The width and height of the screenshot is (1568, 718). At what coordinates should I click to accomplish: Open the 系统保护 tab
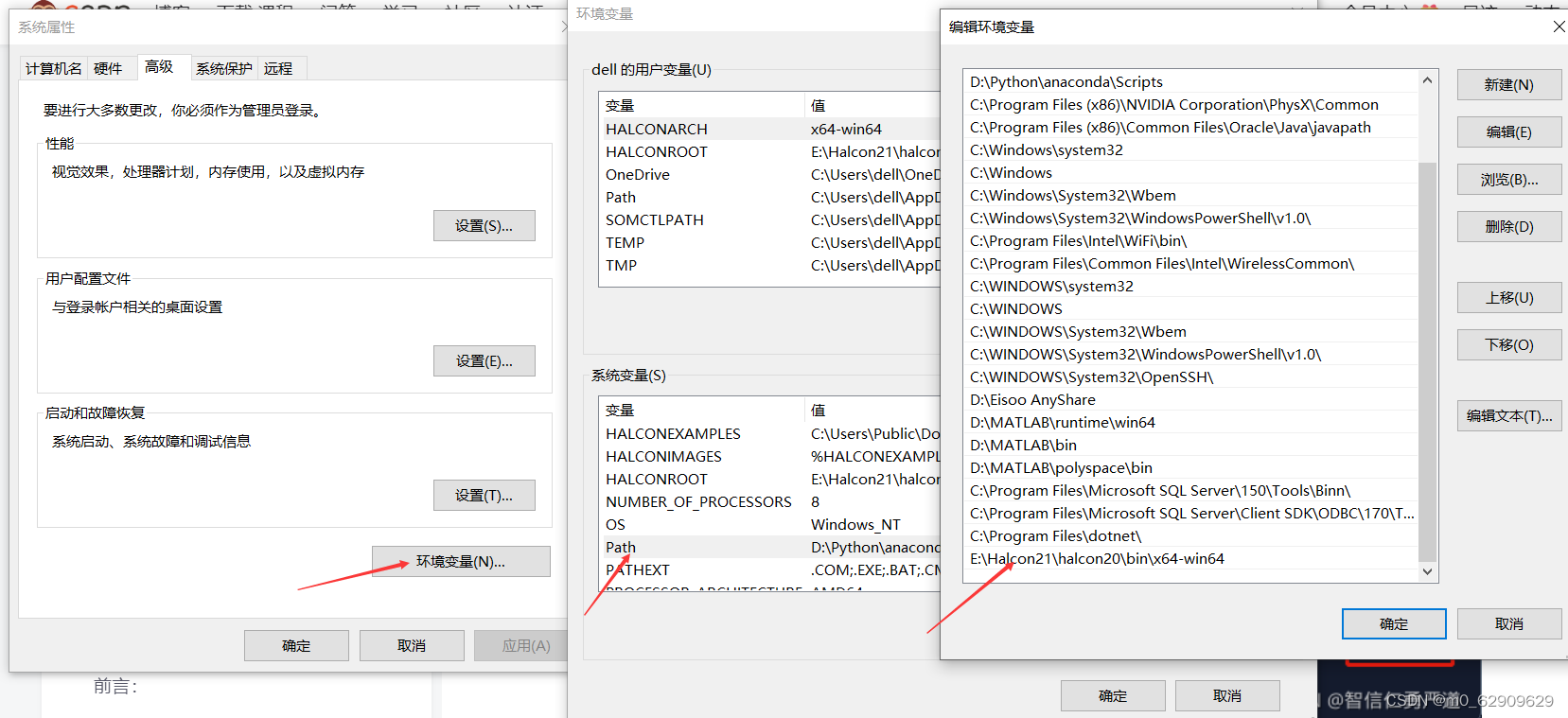tap(224, 68)
